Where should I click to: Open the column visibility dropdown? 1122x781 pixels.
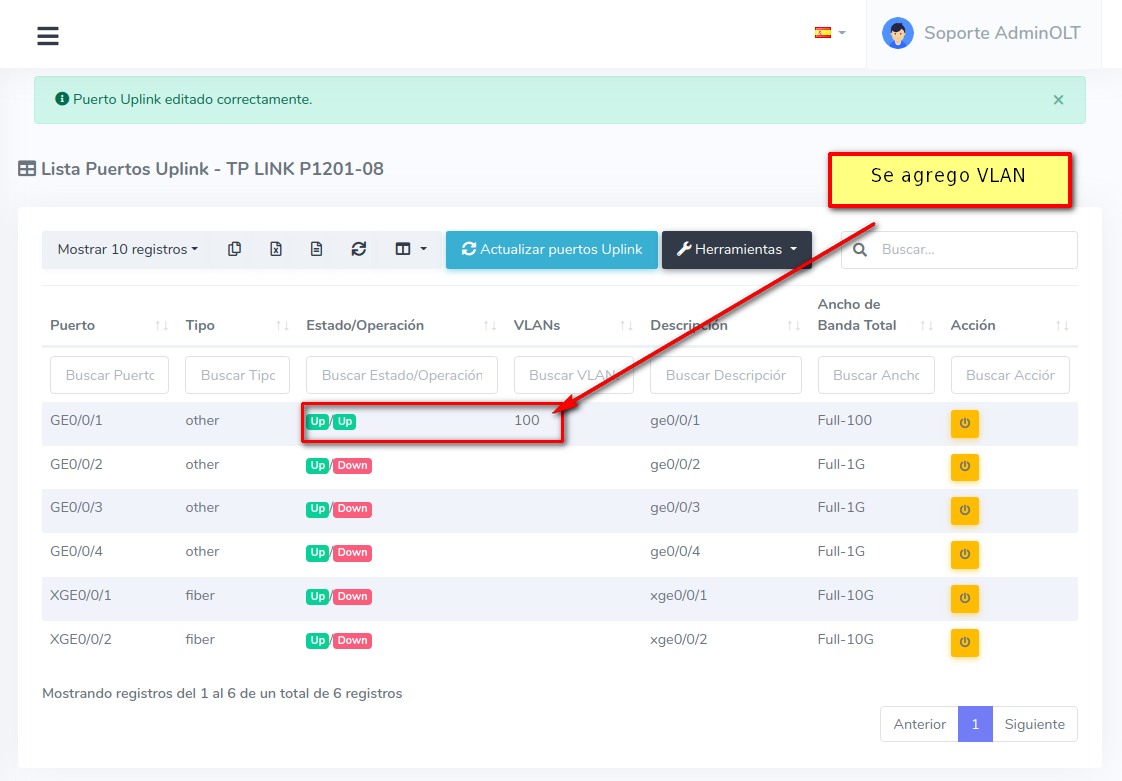coord(410,249)
